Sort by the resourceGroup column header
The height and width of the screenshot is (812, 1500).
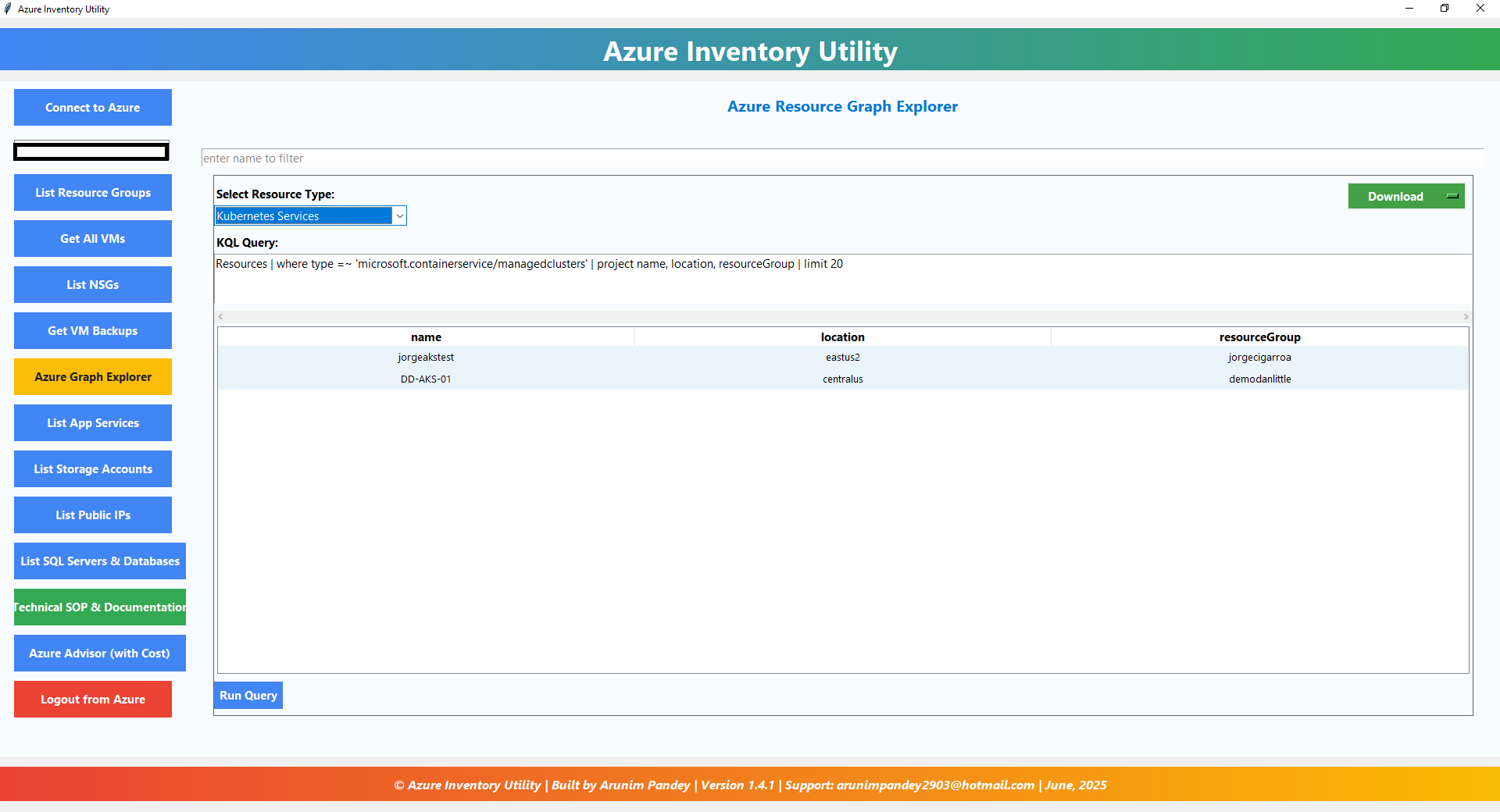pos(1259,337)
